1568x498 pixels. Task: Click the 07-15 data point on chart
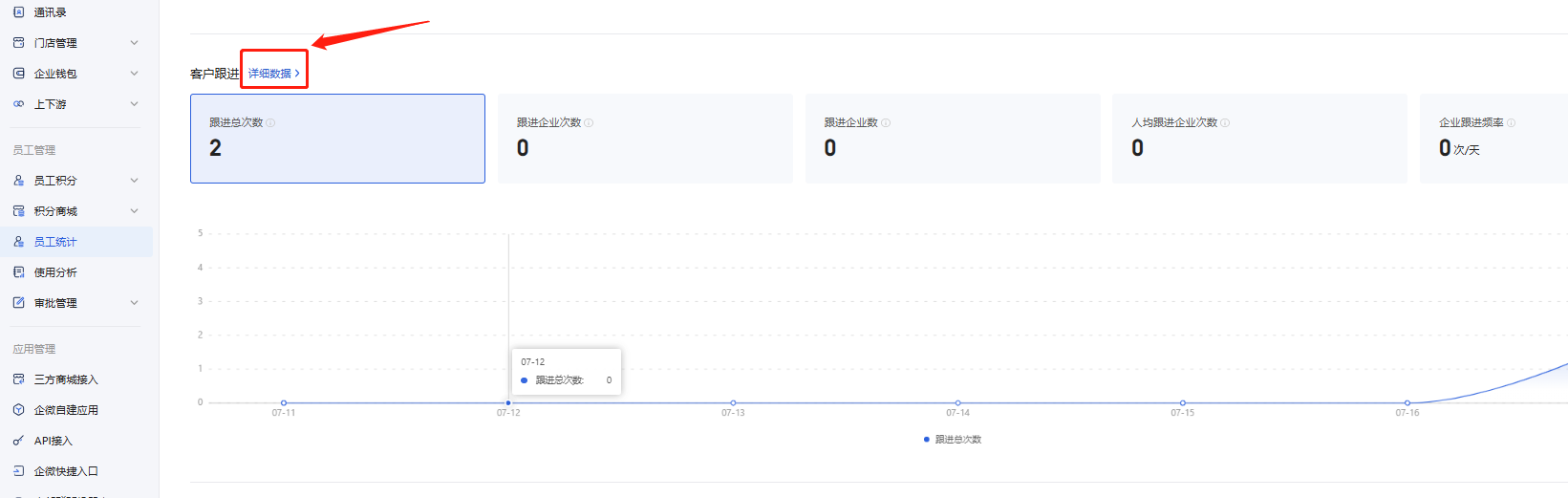pos(1183,403)
